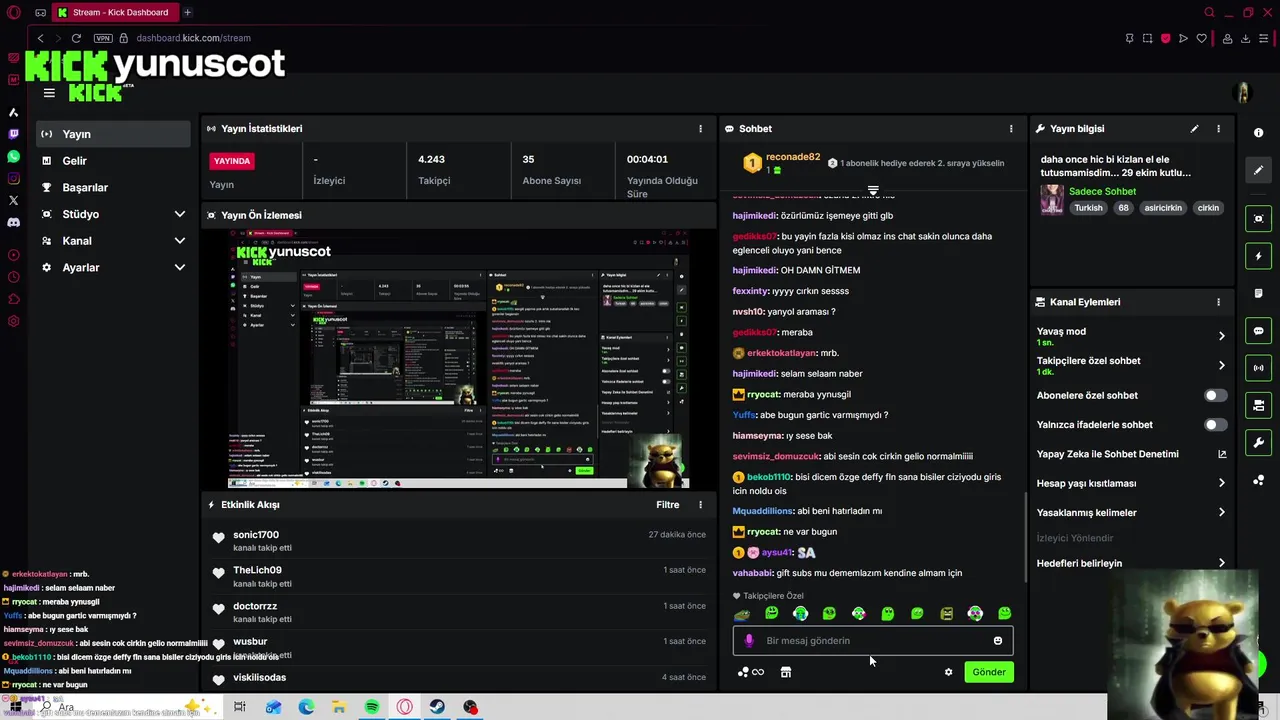Viewport: 1280px width, 720px height.
Task: Click the broadcast signal icon in right toolbar
Action: 1258,368
